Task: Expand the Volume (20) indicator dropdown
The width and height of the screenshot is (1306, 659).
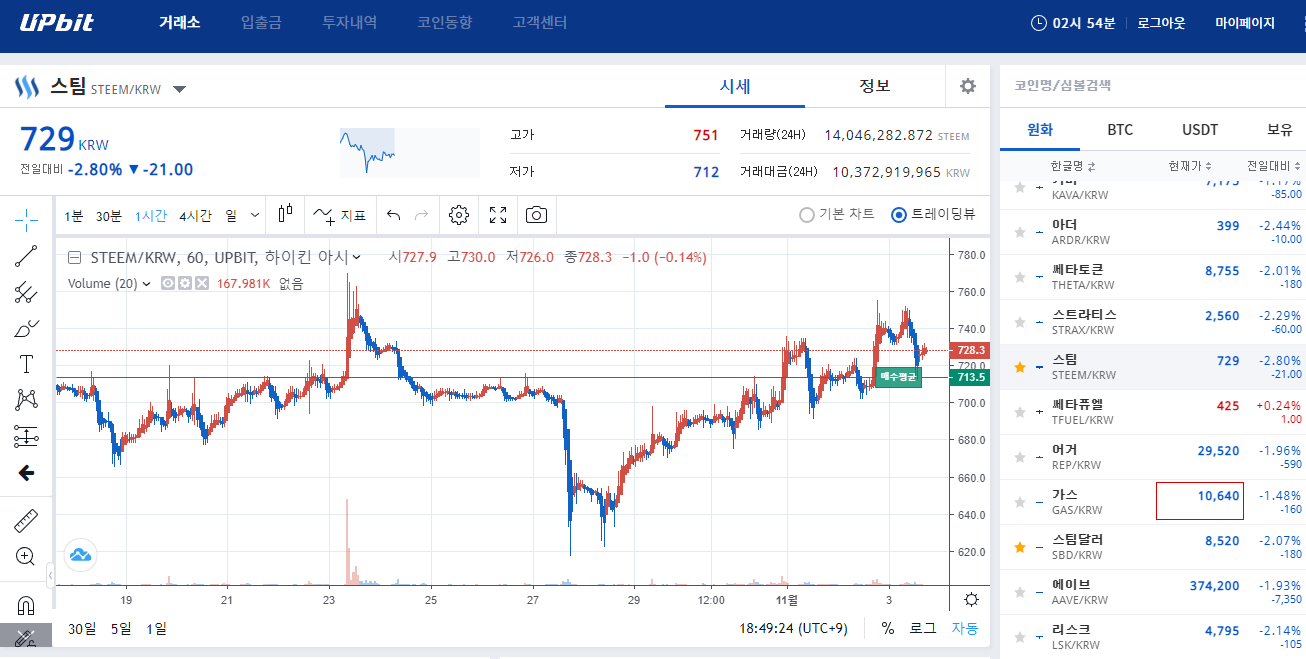Action: pos(147,283)
